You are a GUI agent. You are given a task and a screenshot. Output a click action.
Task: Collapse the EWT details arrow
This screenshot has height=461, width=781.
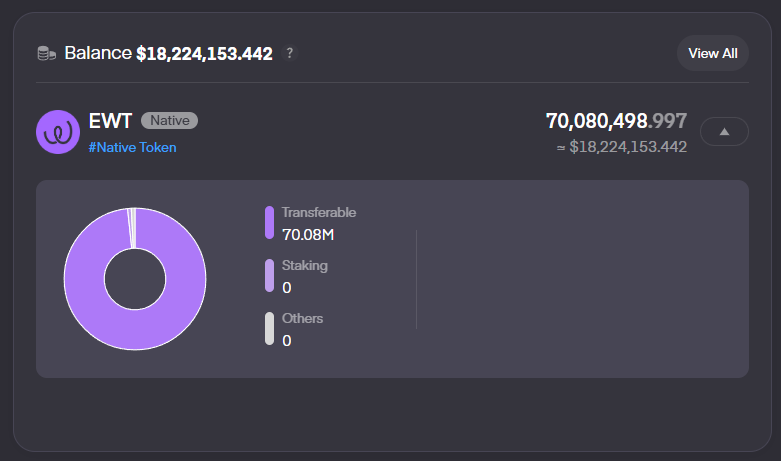coord(724,131)
